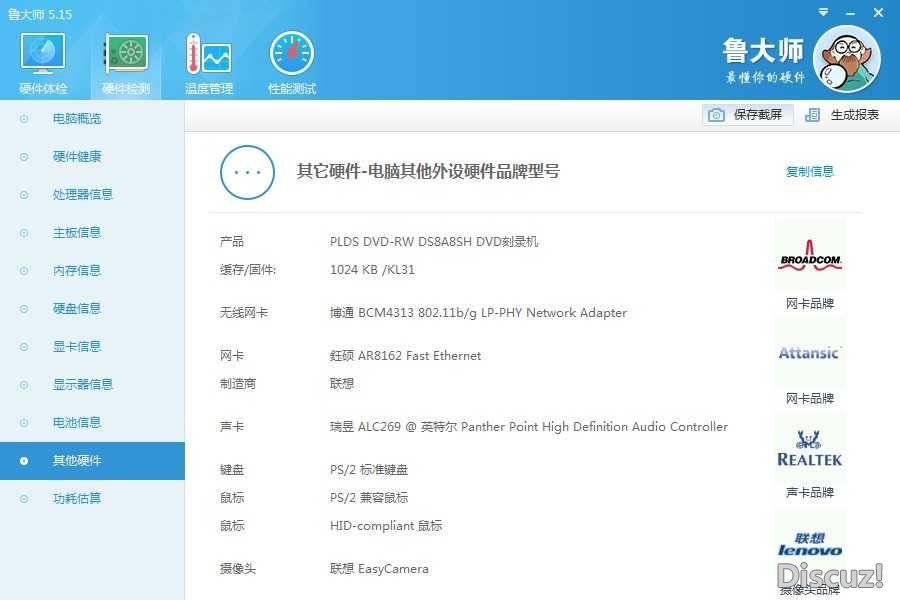Click the Broadcom brand logo
The height and width of the screenshot is (600, 900).
(x=810, y=256)
